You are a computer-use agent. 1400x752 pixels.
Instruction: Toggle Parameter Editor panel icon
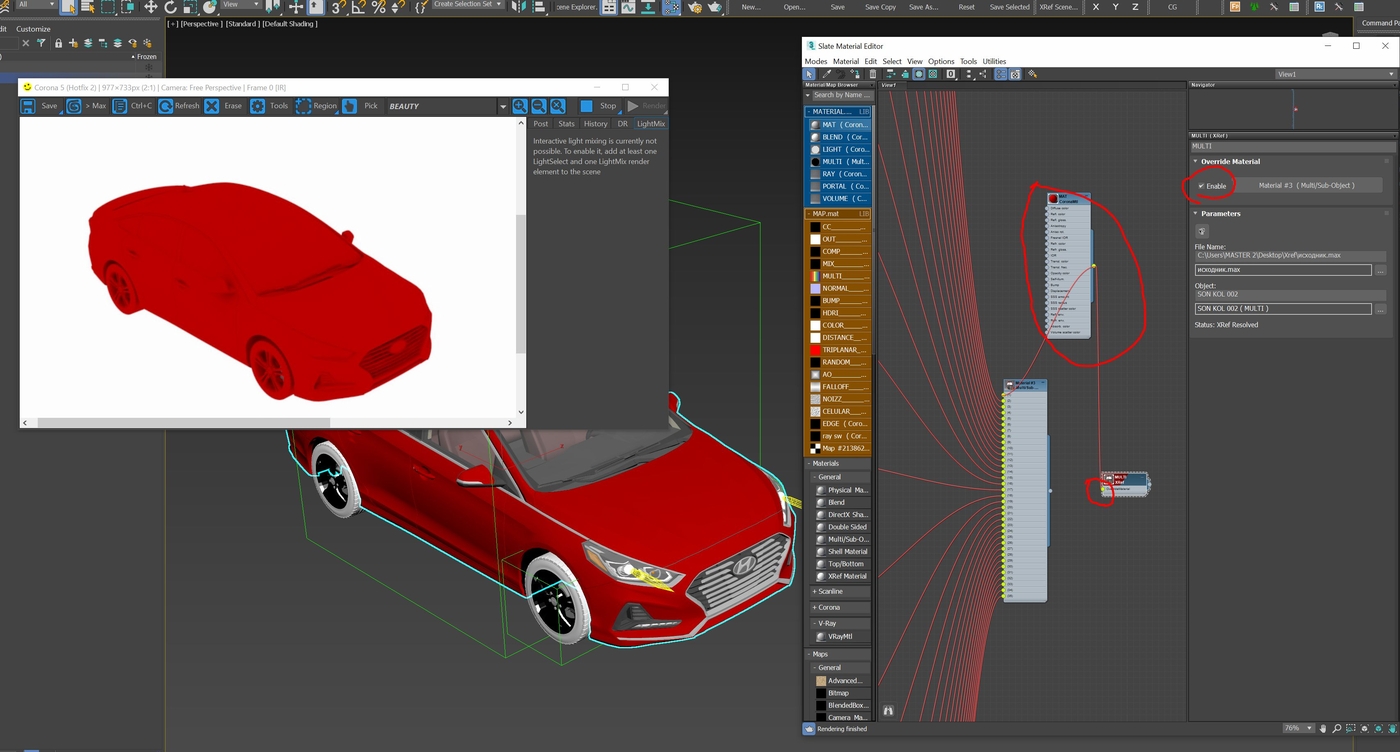tap(1015, 74)
